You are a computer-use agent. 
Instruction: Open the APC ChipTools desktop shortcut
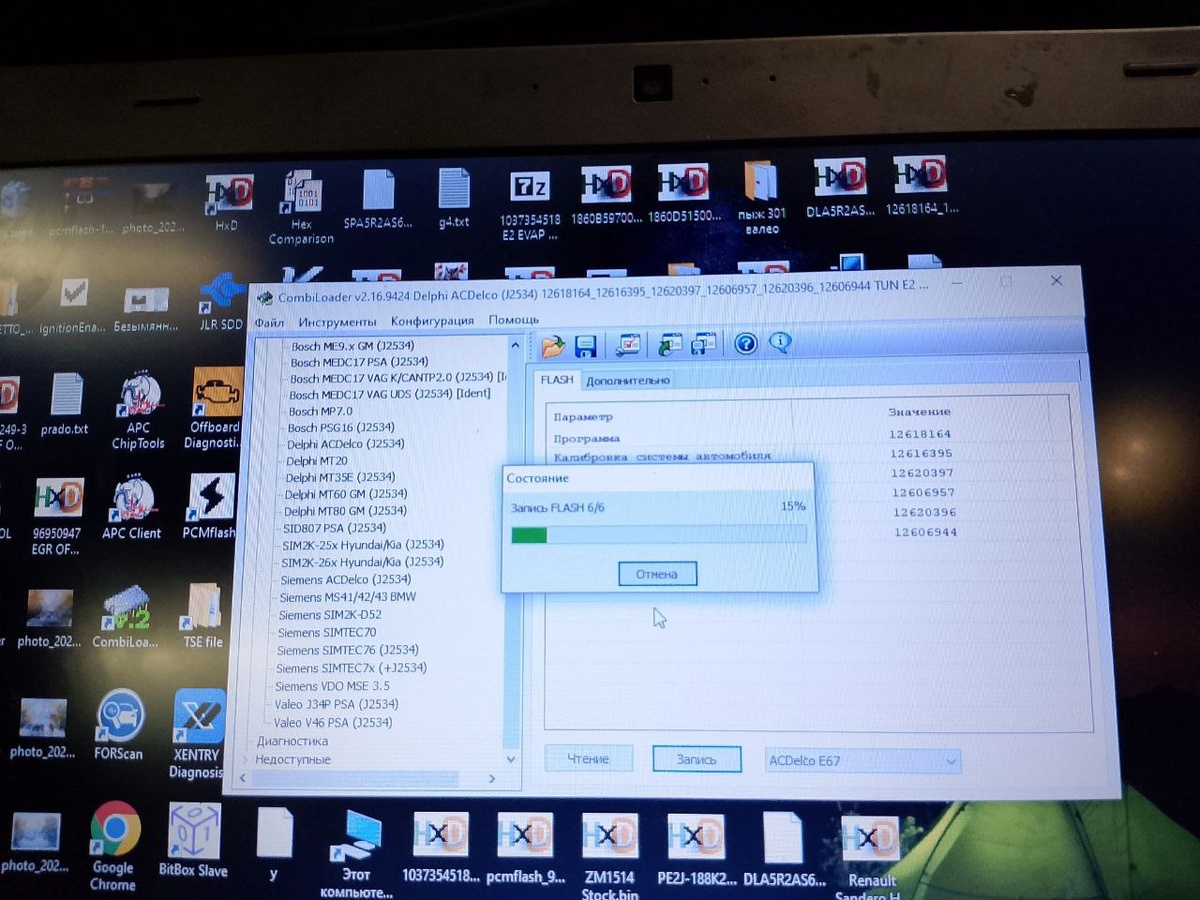139,411
